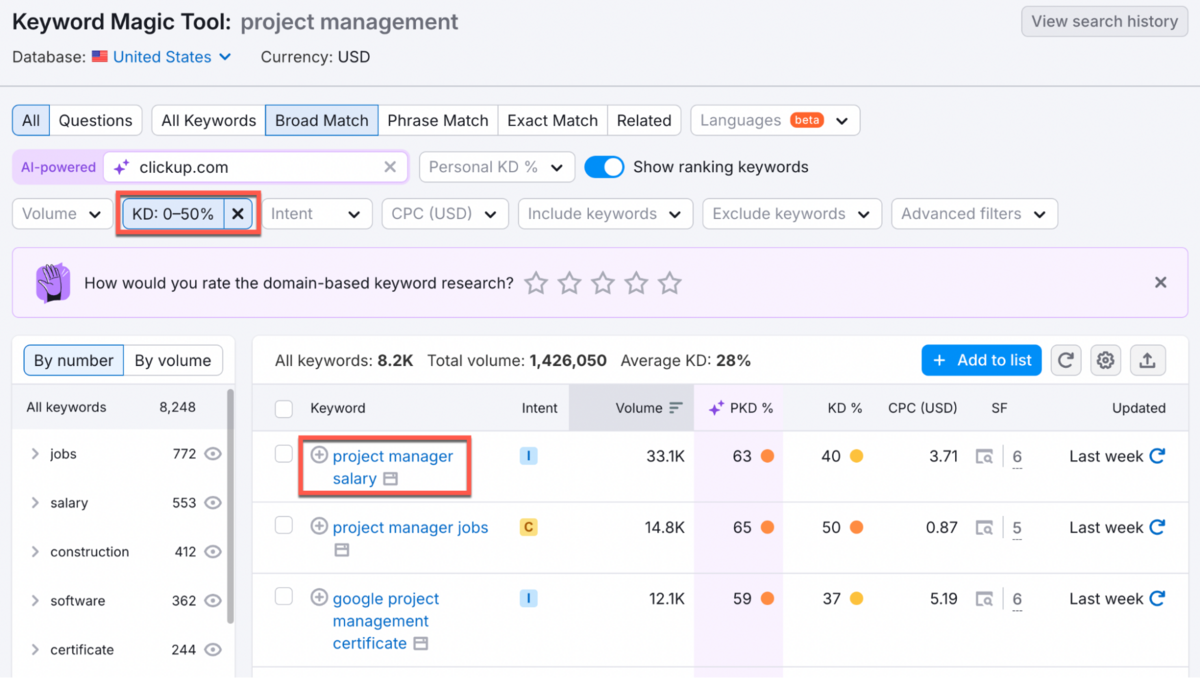Click KD: 0–50% filter label
Screen dimensions: 1200x678
(173, 214)
